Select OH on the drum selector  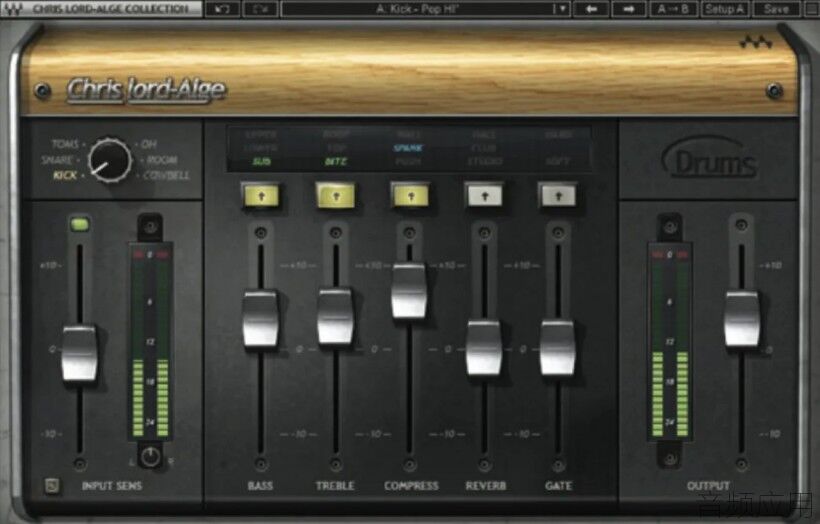coord(149,144)
